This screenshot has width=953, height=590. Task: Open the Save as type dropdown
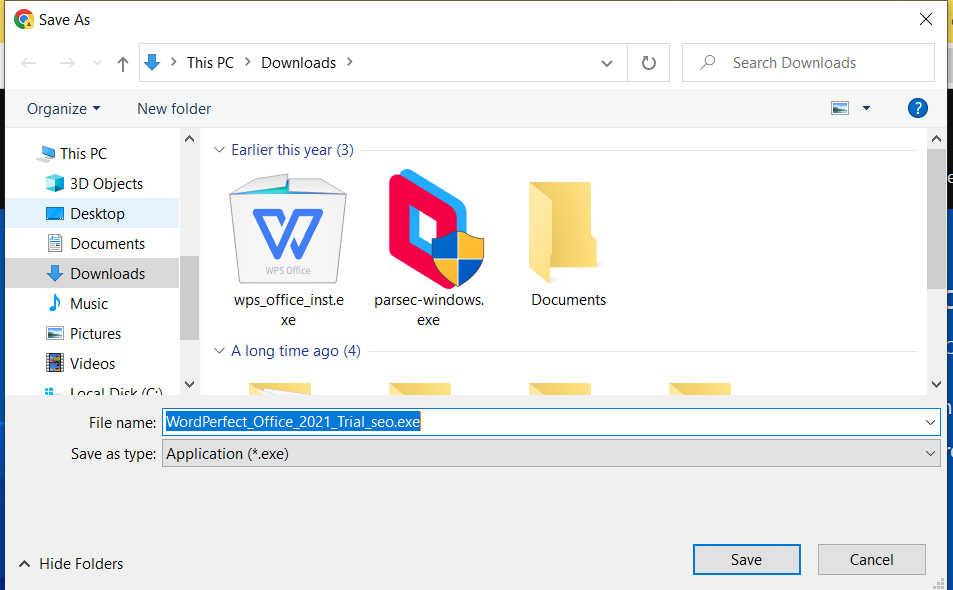[551, 453]
